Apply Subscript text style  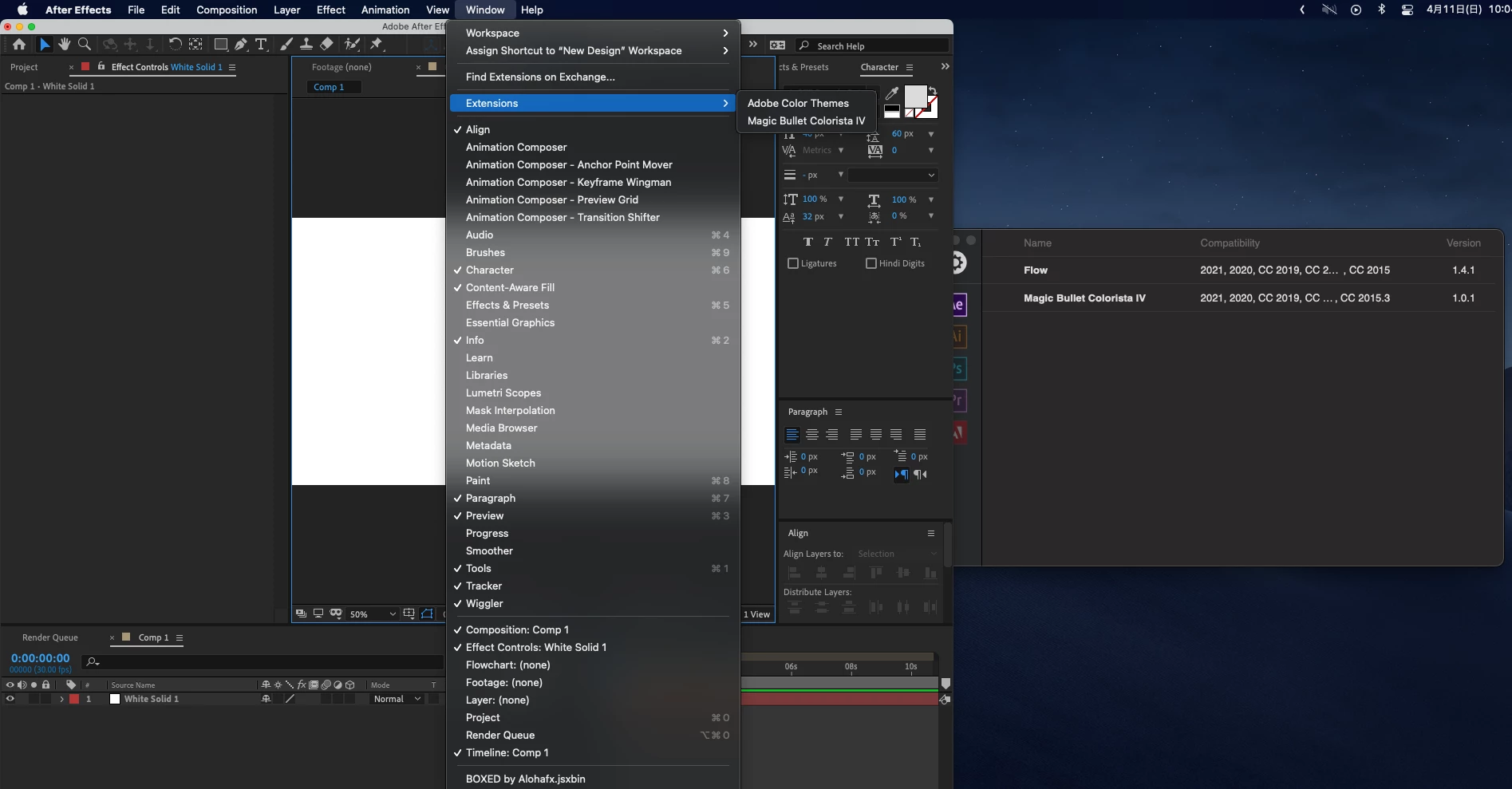(x=916, y=242)
